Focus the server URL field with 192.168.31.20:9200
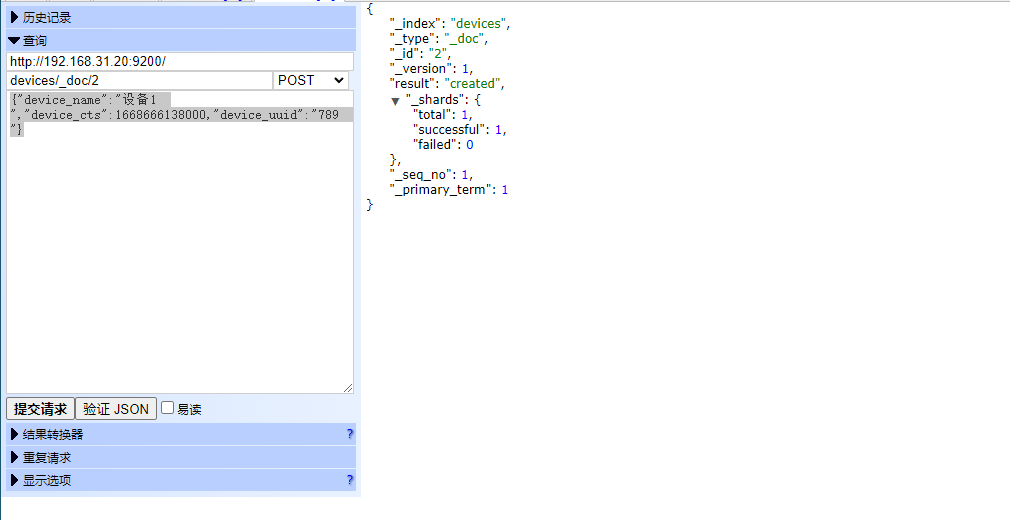Screen dimensions: 1010x520 [x=179, y=61]
